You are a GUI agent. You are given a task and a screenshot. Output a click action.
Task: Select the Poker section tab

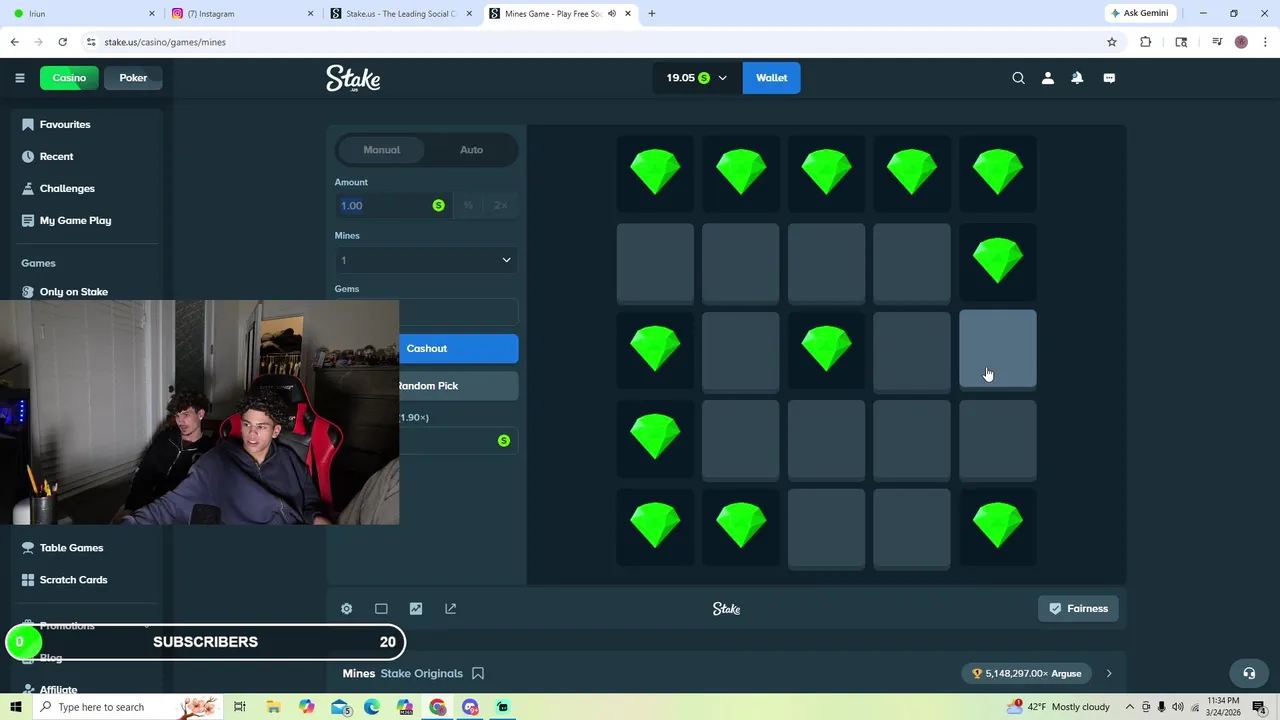pos(133,78)
